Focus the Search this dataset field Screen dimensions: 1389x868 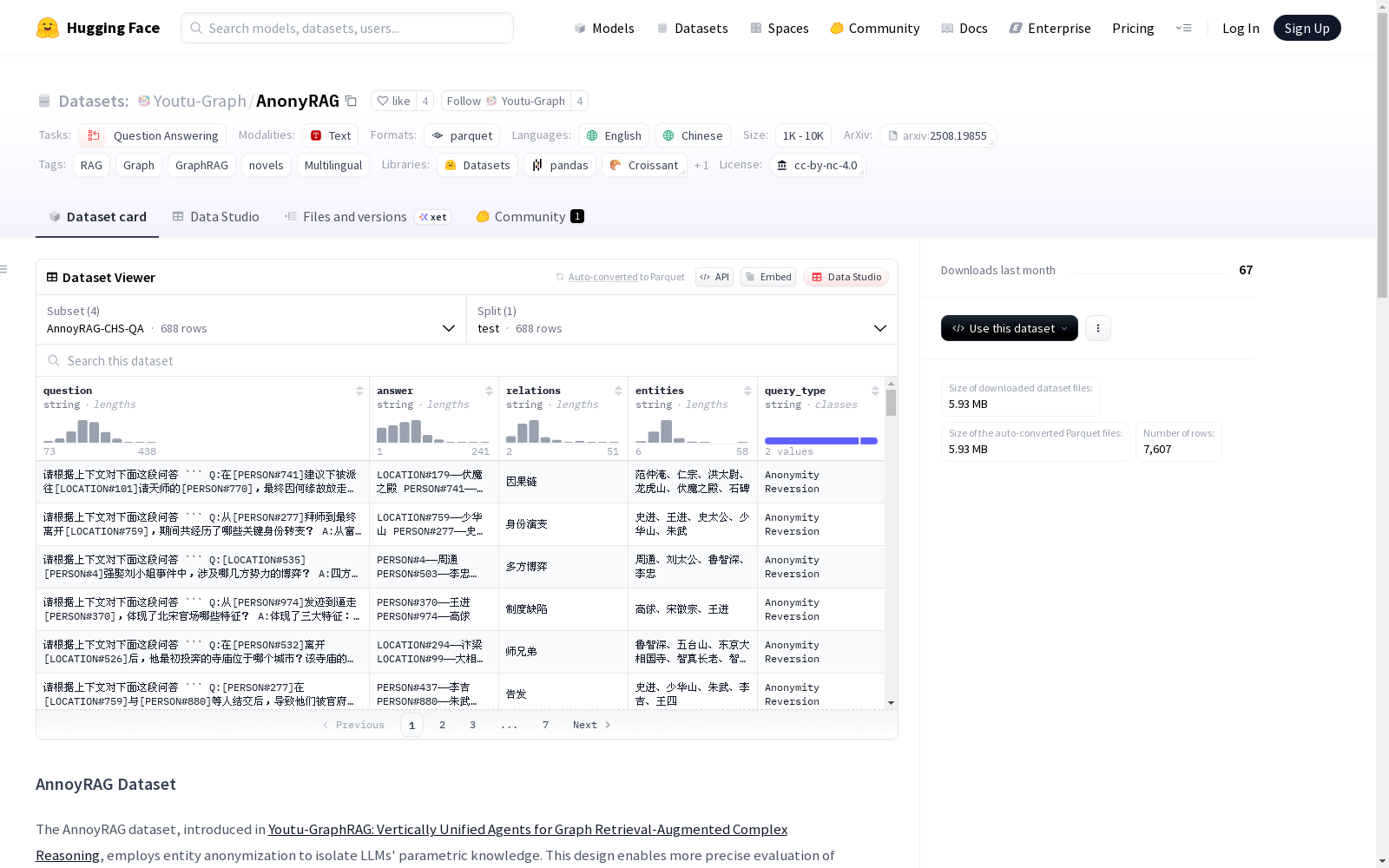[467, 360]
